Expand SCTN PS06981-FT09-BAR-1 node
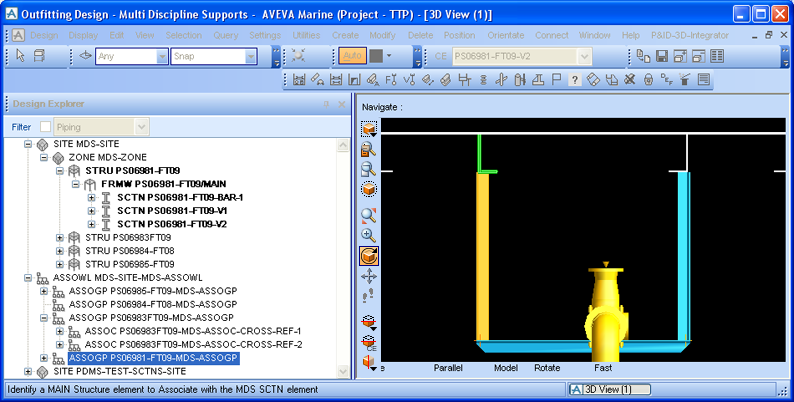This screenshot has width=794, height=402. (x=92, y=198)
